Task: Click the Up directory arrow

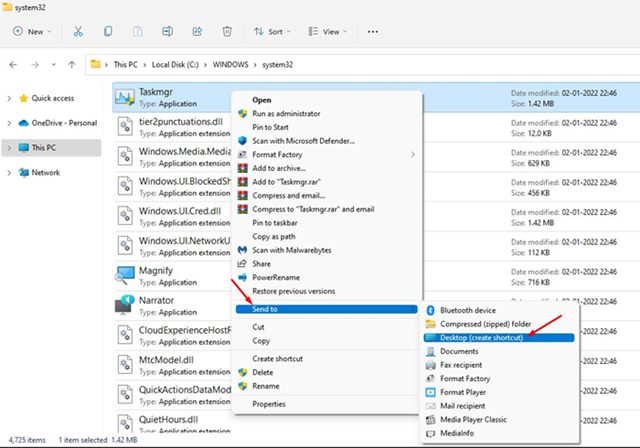Action: coord(70,64)
